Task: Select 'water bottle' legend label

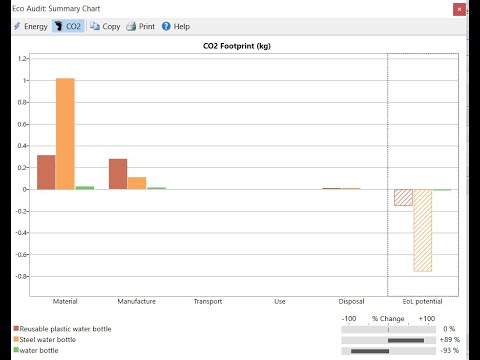Action: tap(39, 350)
